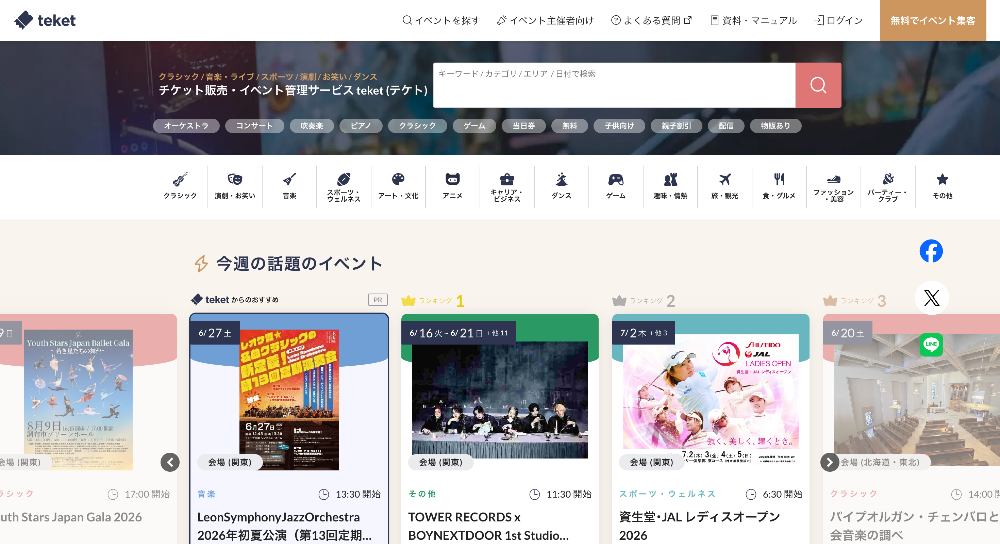Select the 物販あり tag

pyautogui.click(x=776, y=126)
